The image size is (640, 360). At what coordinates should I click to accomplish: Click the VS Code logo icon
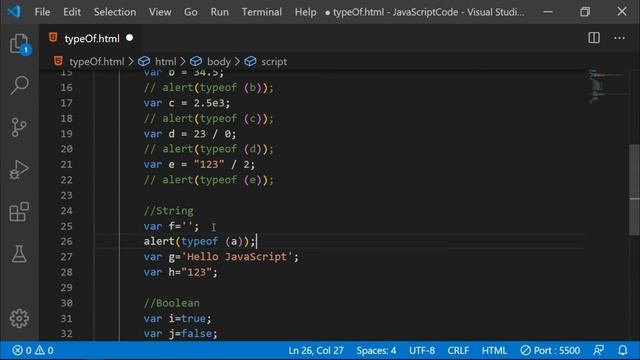[14, 11]
